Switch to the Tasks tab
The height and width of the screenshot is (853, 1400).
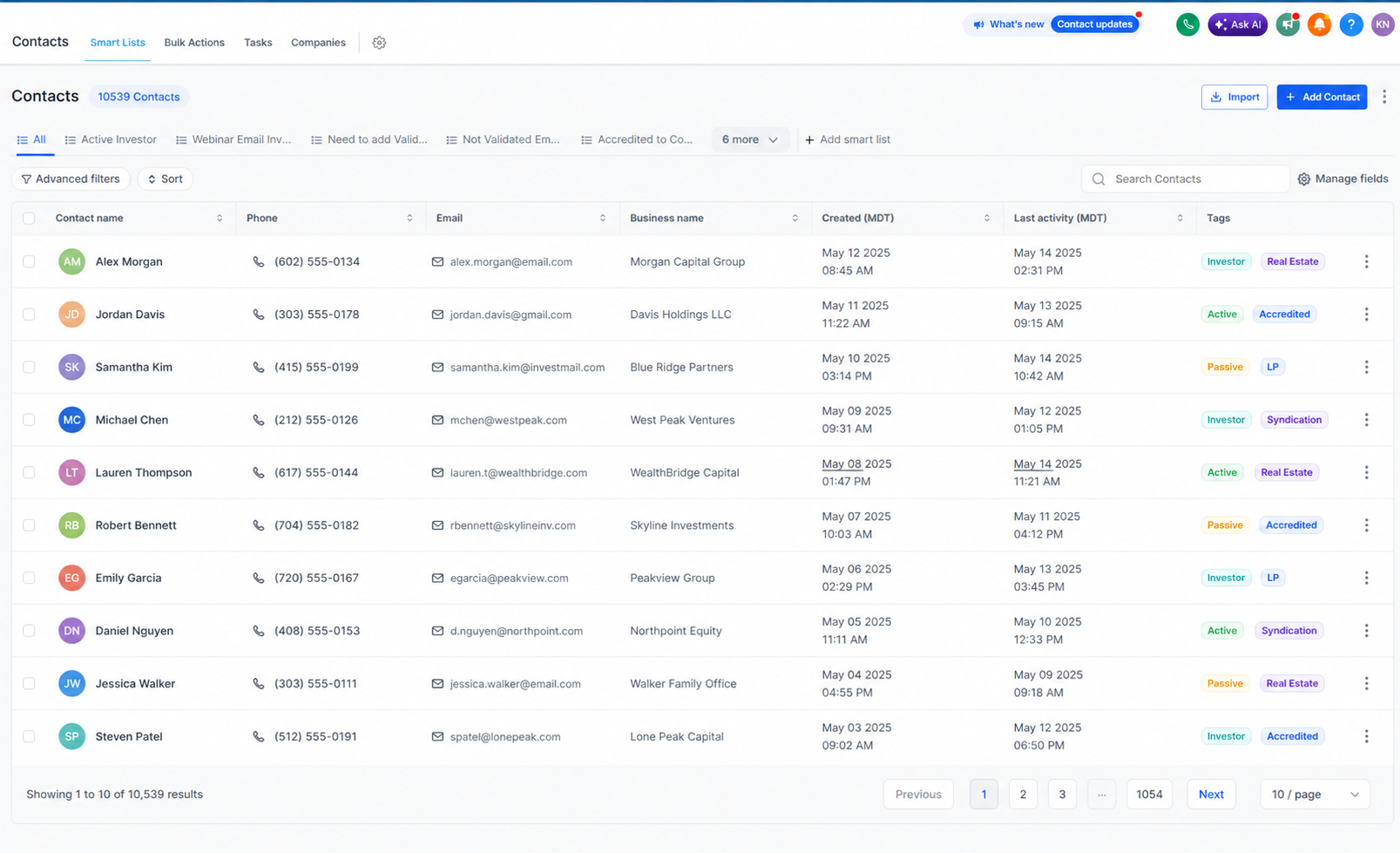click(x=258, y=43)
